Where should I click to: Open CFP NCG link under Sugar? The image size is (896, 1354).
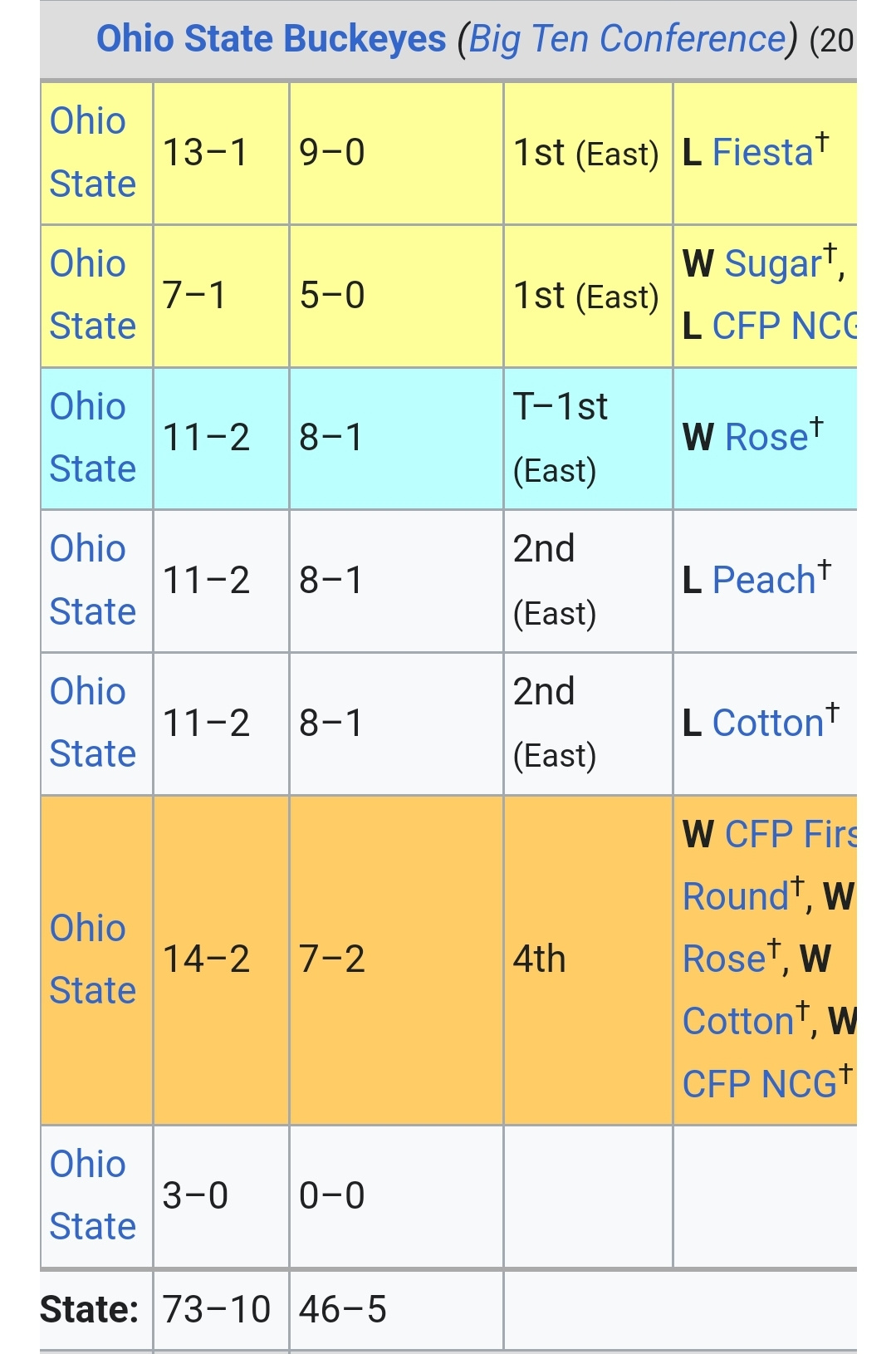[x=784, y=326]
